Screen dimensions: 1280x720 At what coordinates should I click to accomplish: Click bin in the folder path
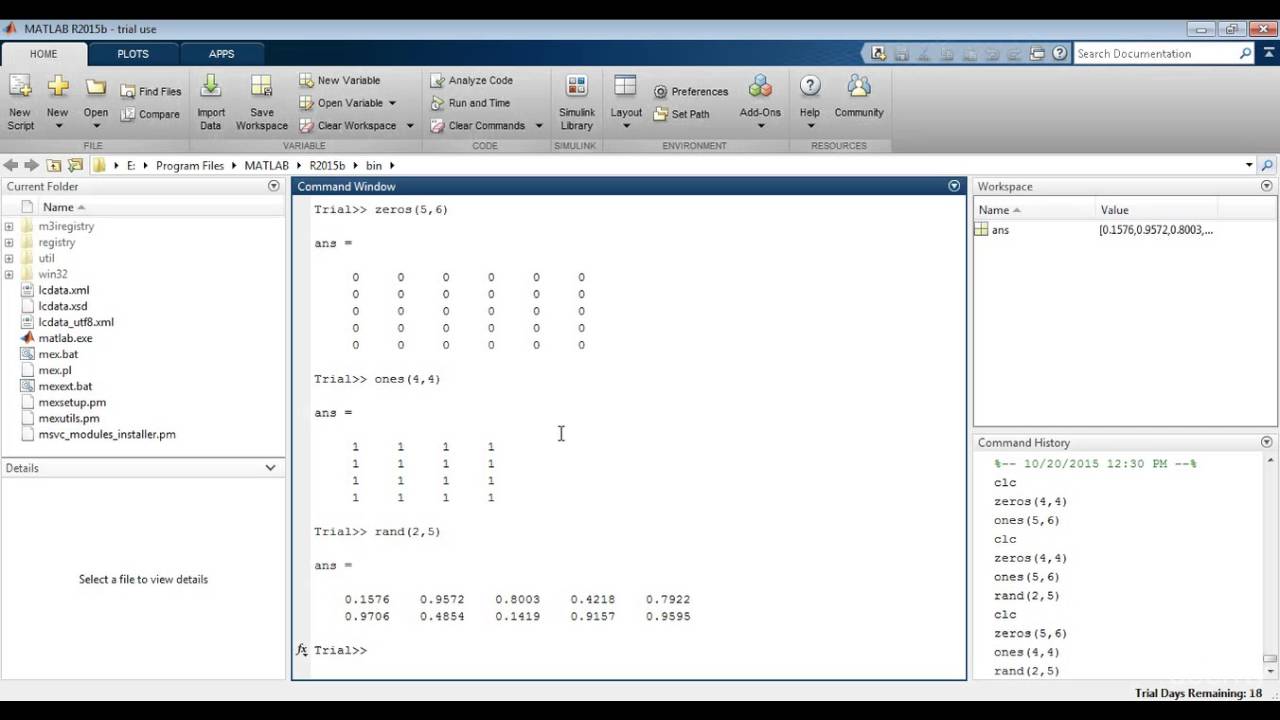(374, 165)
